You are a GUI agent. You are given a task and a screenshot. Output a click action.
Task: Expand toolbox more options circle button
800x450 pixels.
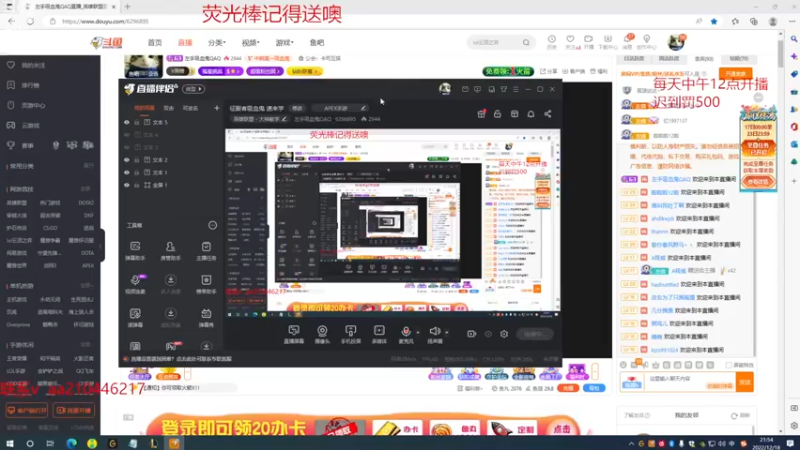212,225
